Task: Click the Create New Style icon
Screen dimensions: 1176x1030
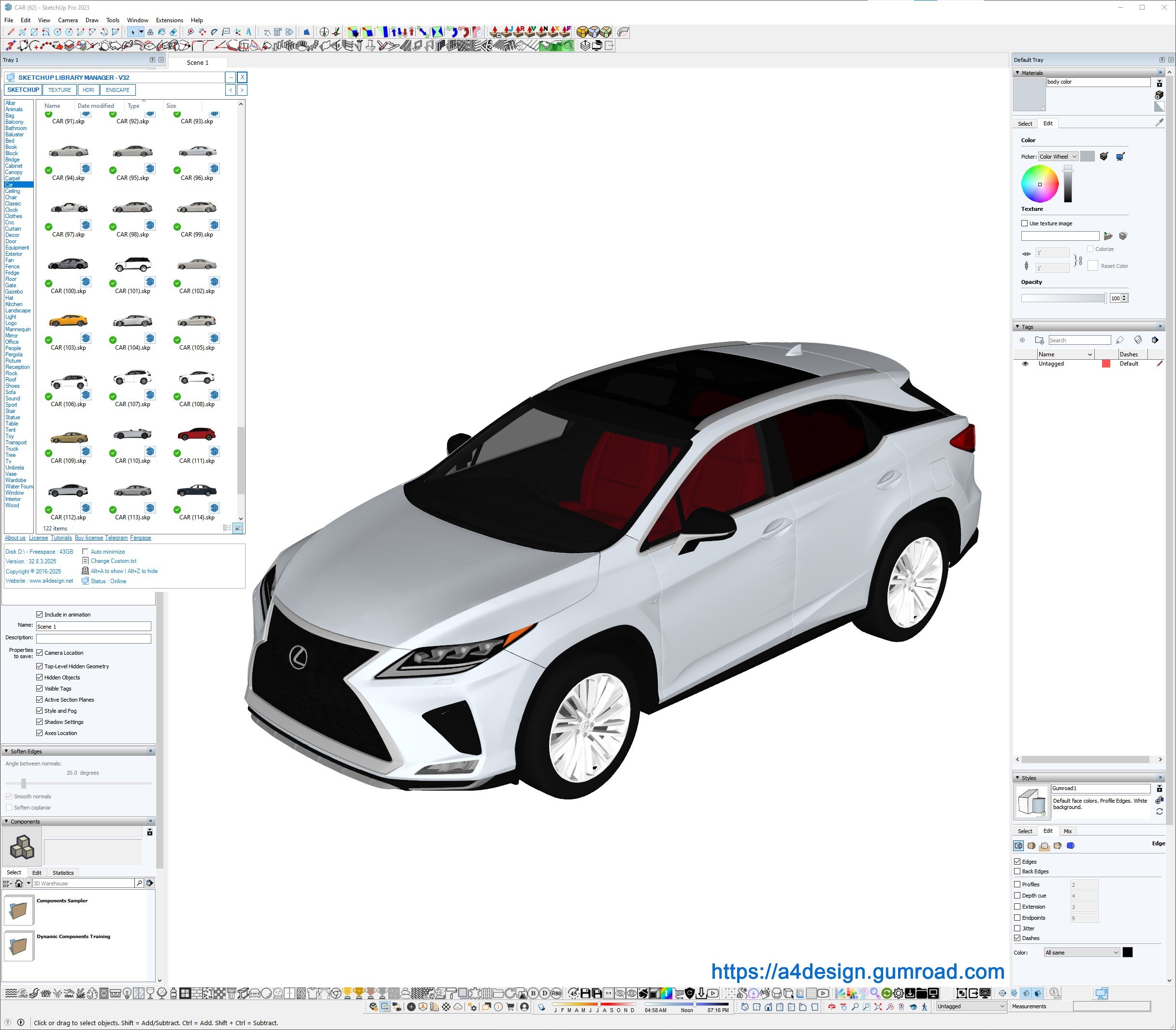Action: (x=1159, y=799)
